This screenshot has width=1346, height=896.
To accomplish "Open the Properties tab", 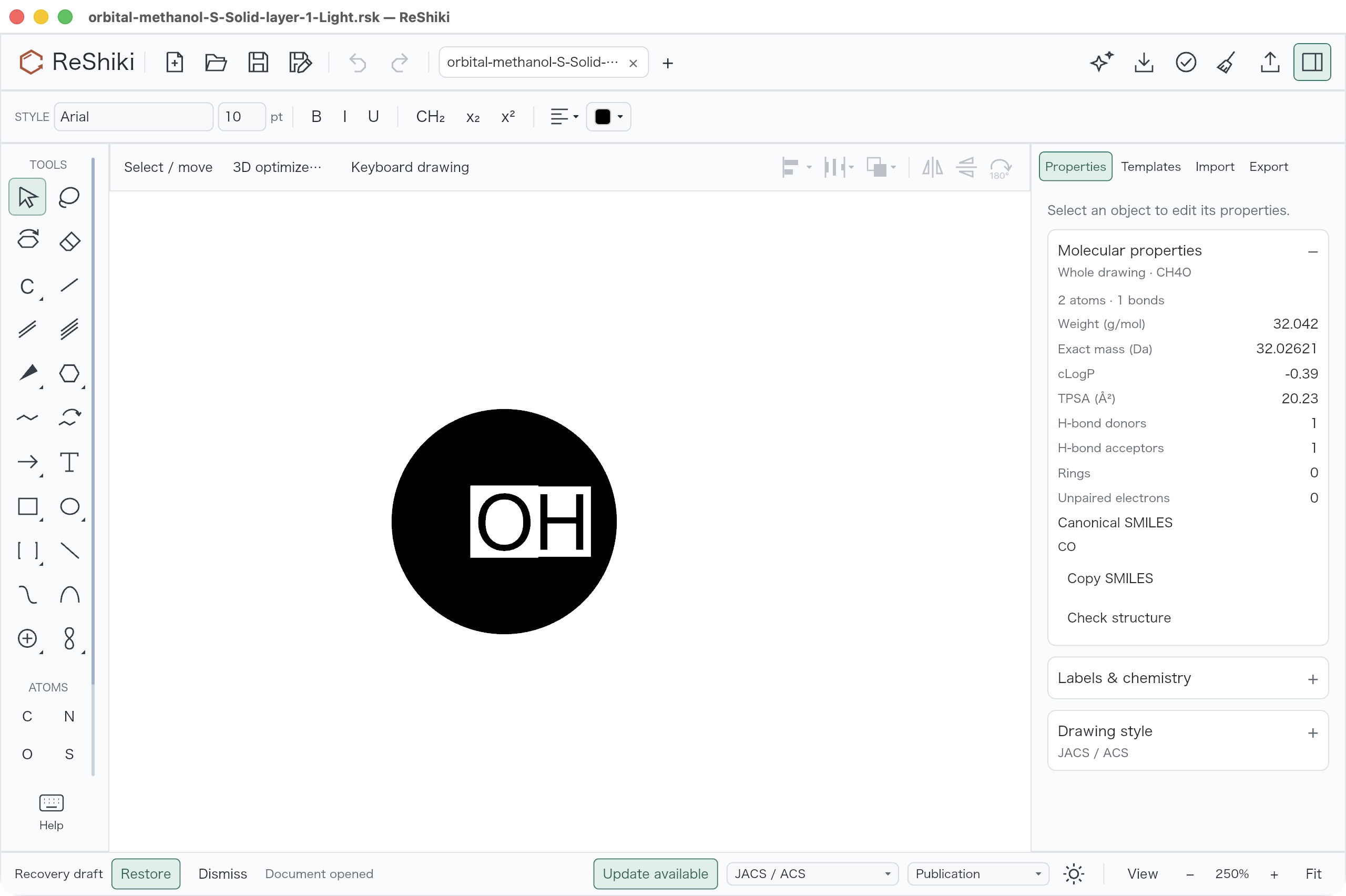I will pyautogui.click(x=1075, y=166).
